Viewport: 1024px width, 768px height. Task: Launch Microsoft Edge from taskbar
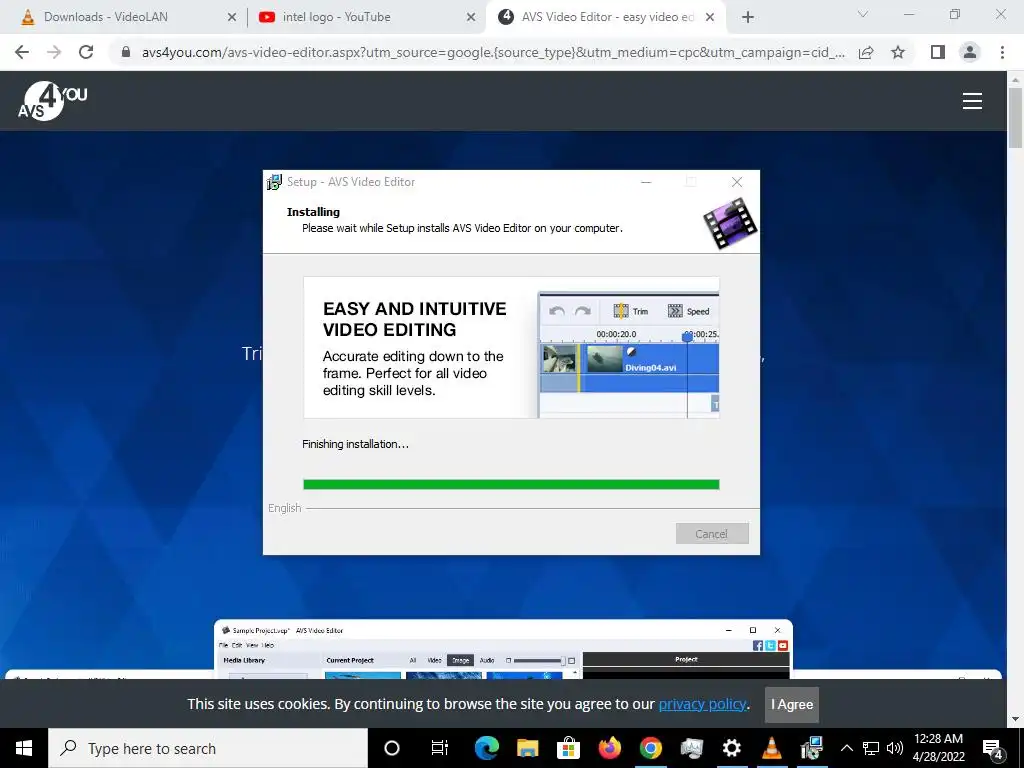click(487, 748)
